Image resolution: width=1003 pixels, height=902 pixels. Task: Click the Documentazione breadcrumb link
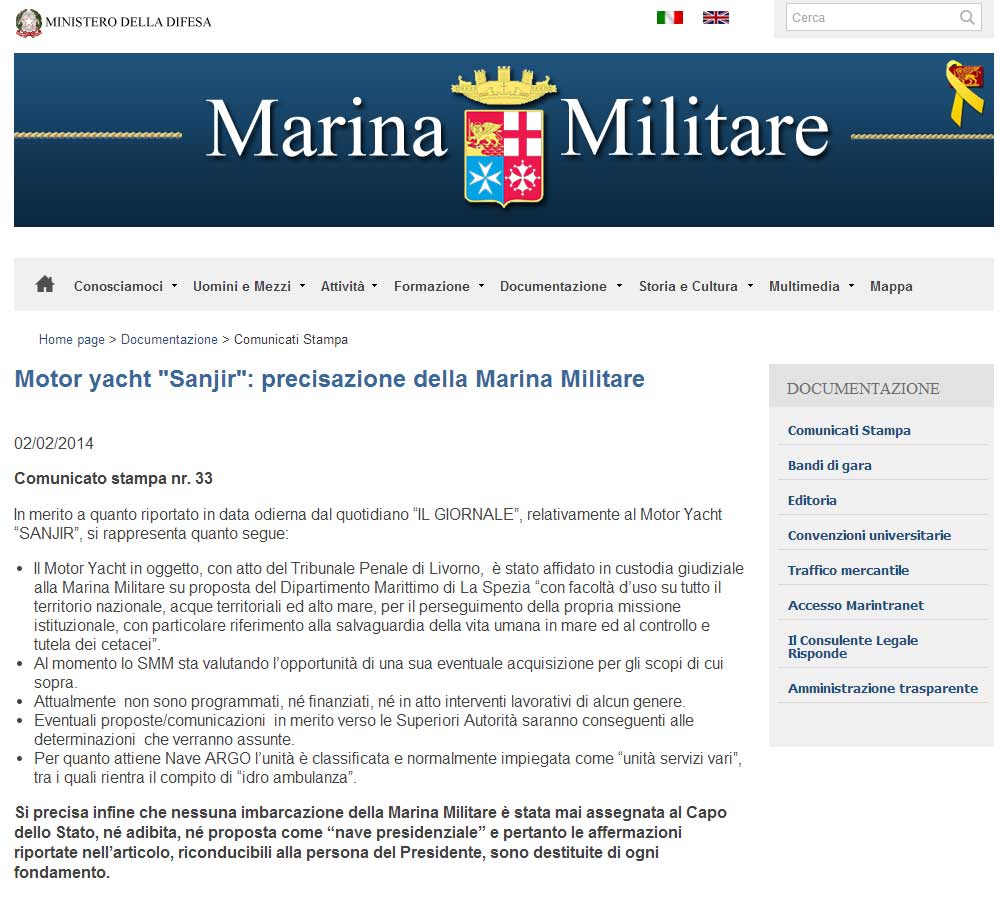click(x=169, y=340)
